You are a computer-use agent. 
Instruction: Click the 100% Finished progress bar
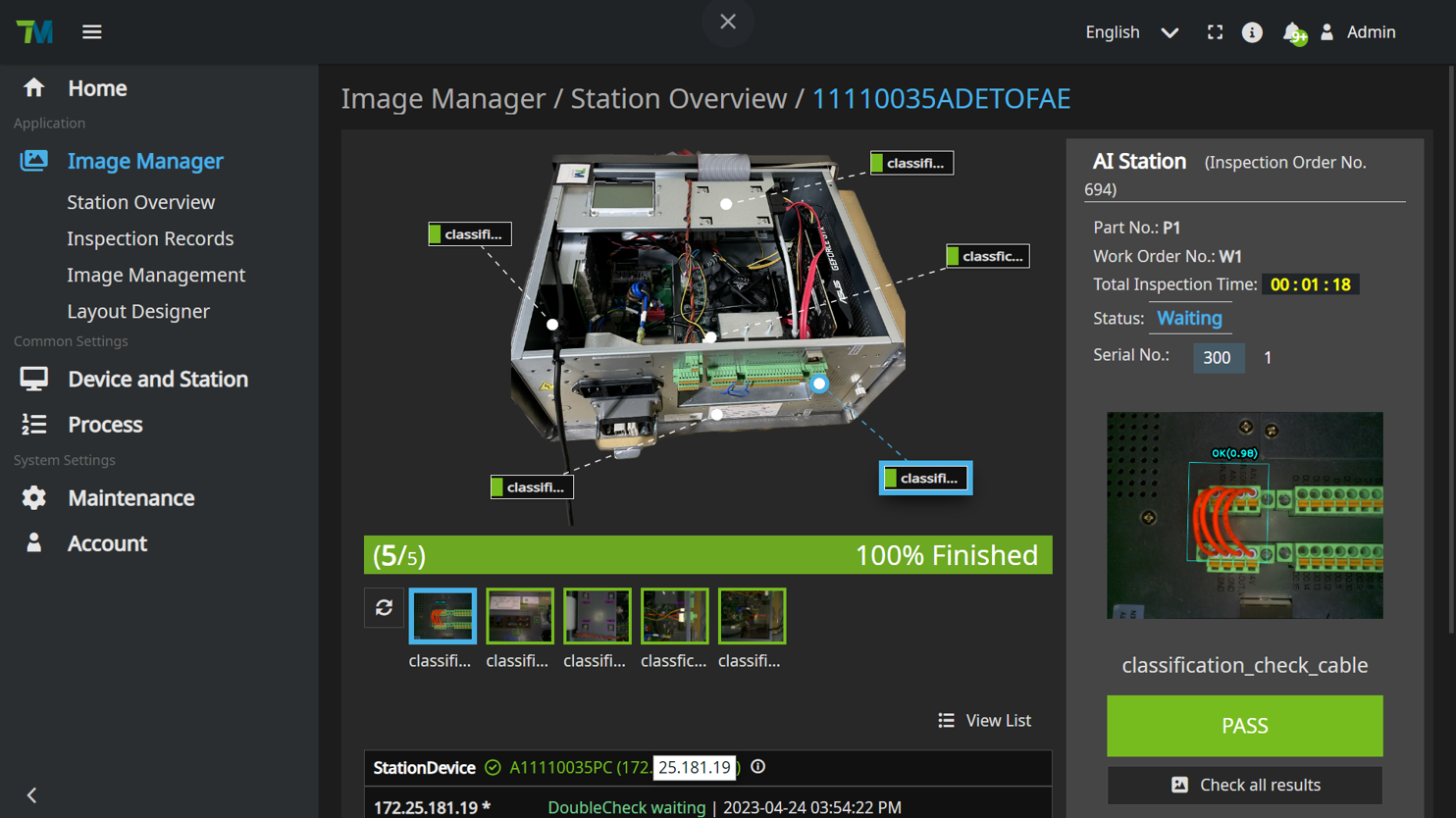(x=707, y=555)
